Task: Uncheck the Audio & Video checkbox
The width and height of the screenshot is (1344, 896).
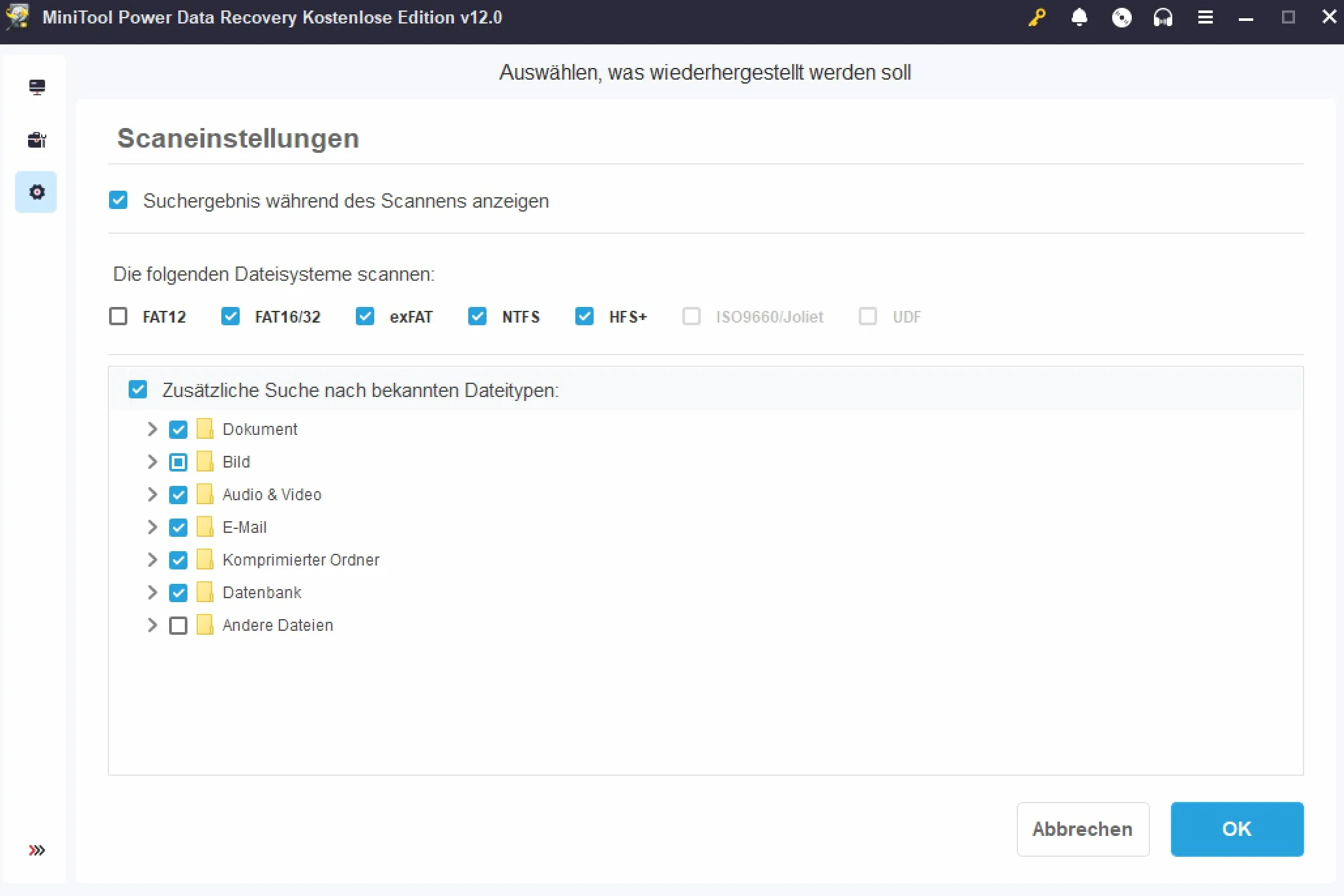Action: tap(178, 494)
